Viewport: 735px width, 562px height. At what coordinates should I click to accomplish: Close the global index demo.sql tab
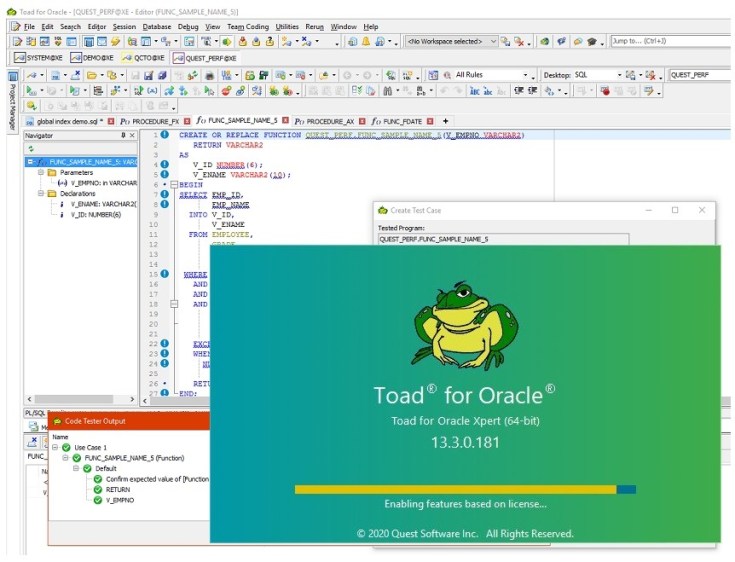(x=111, y=121)
